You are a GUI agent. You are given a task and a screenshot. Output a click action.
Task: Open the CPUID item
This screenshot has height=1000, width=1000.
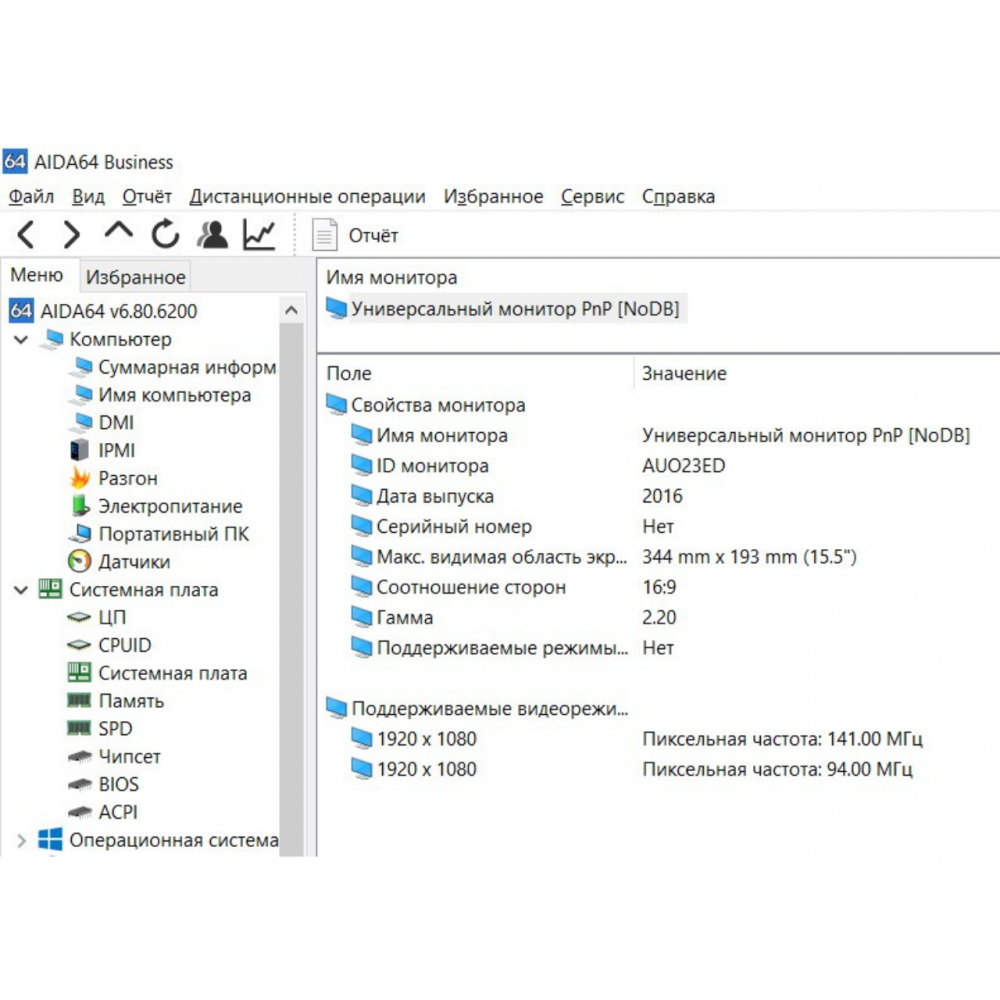109,645
